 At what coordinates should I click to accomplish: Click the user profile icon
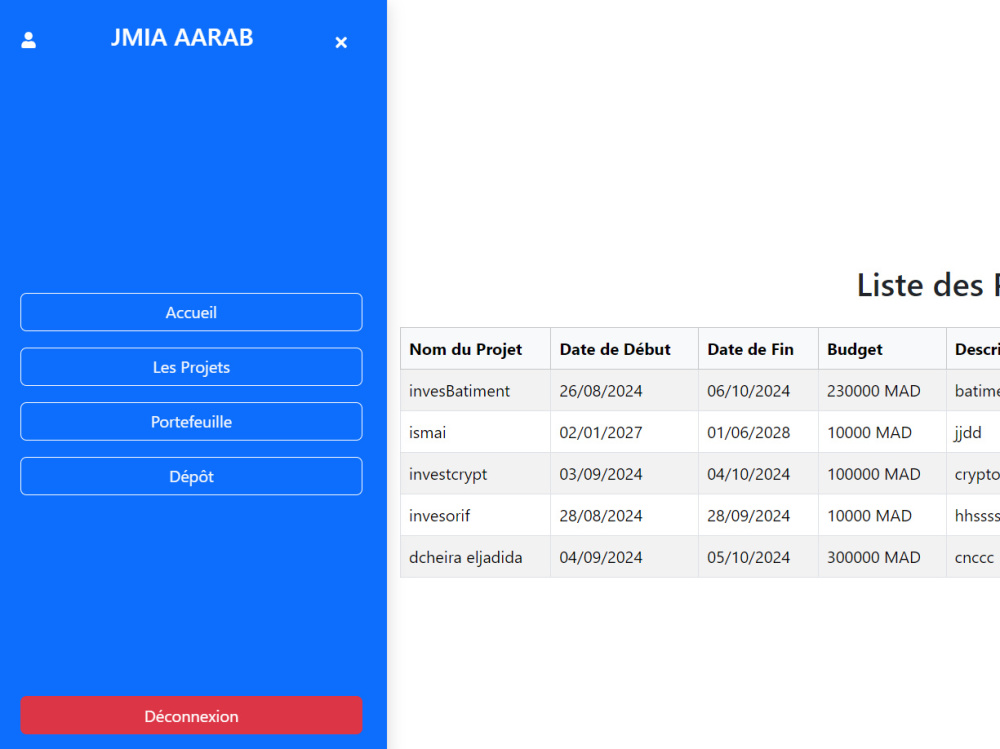click(29, 40)
